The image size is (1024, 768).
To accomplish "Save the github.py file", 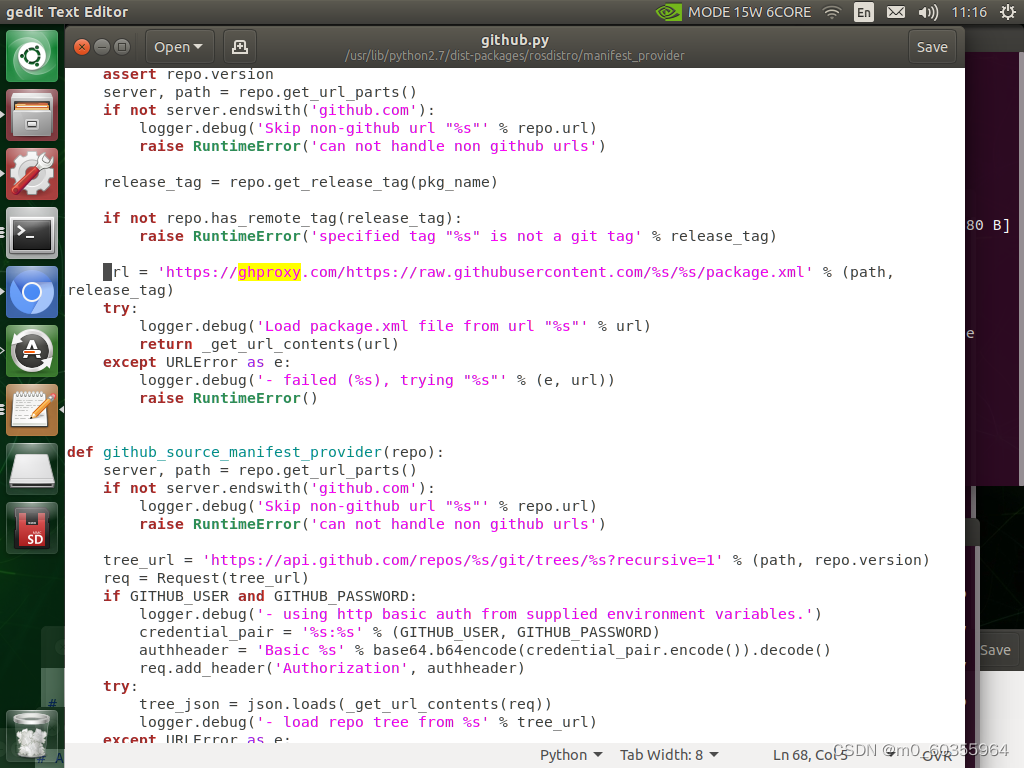I will (932, 47).
